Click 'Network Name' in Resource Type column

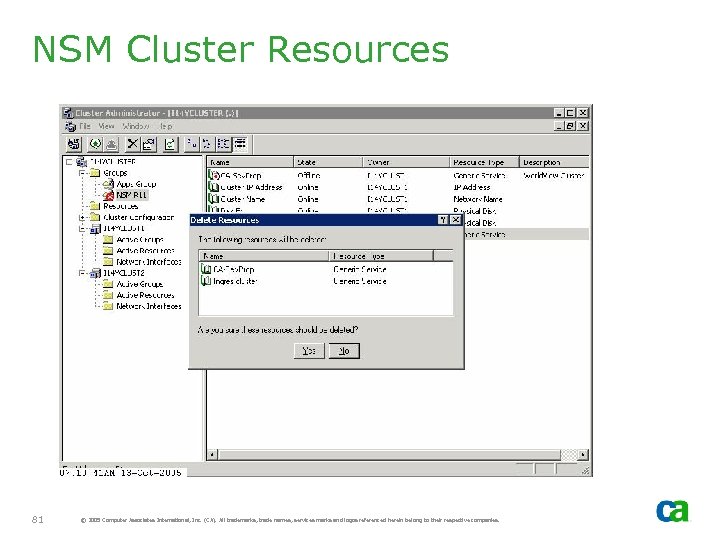point(478,199)
